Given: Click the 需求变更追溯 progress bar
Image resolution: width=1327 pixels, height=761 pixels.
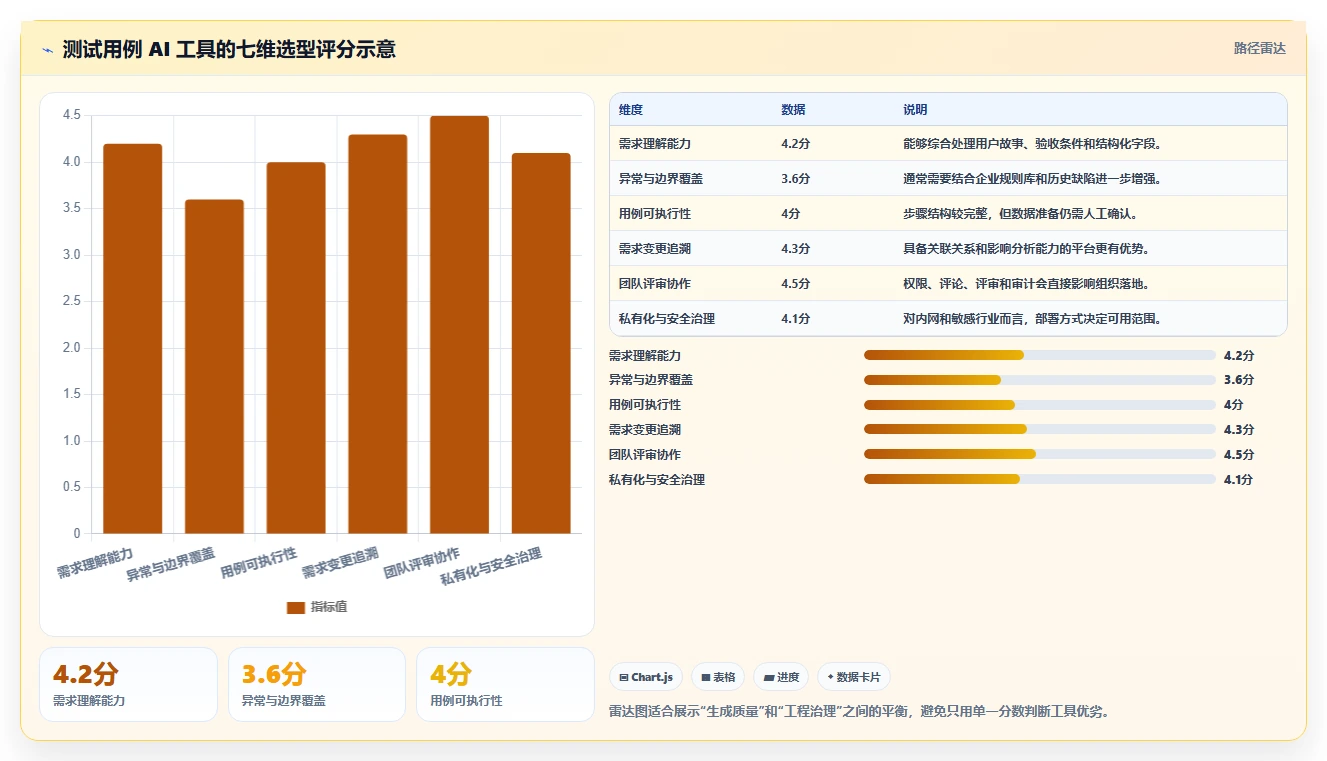Looking at the screenshot, I should click(1040, 430).
